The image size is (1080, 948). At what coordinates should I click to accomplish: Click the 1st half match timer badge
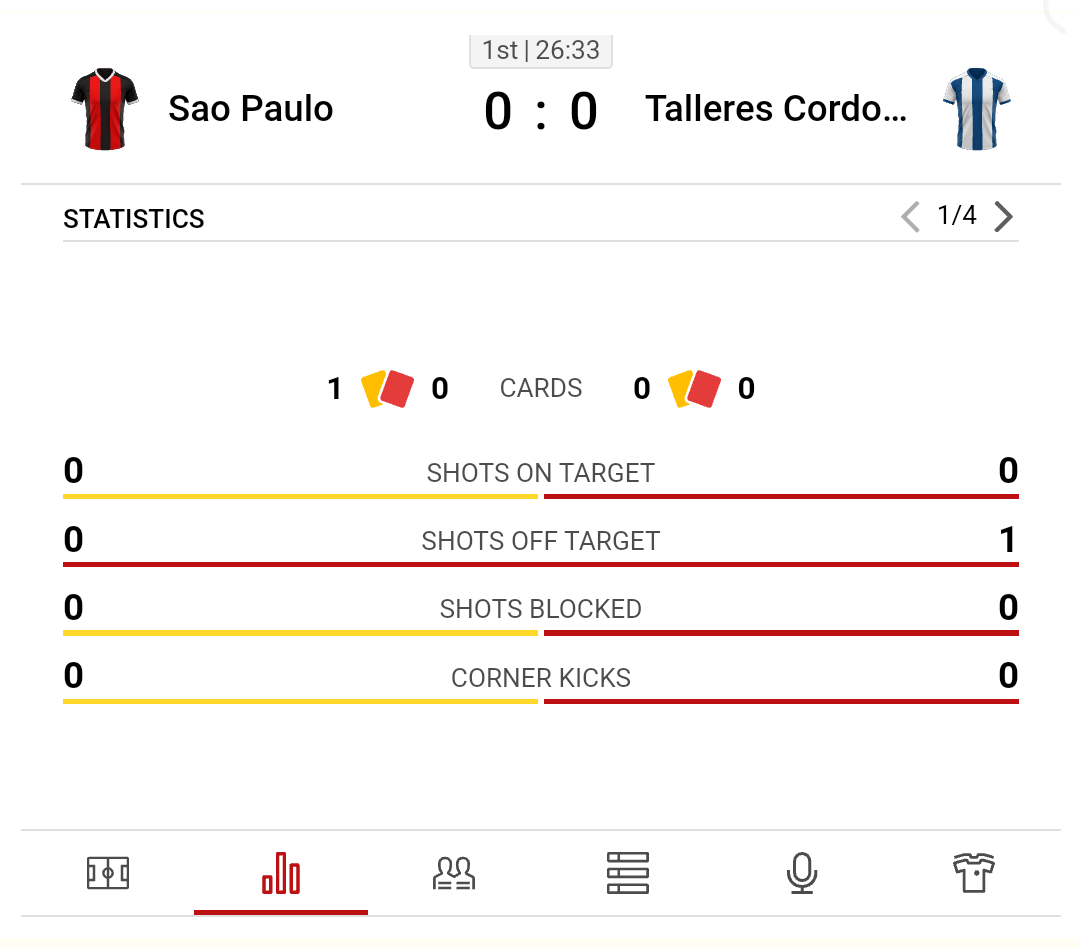coord(540,50)
